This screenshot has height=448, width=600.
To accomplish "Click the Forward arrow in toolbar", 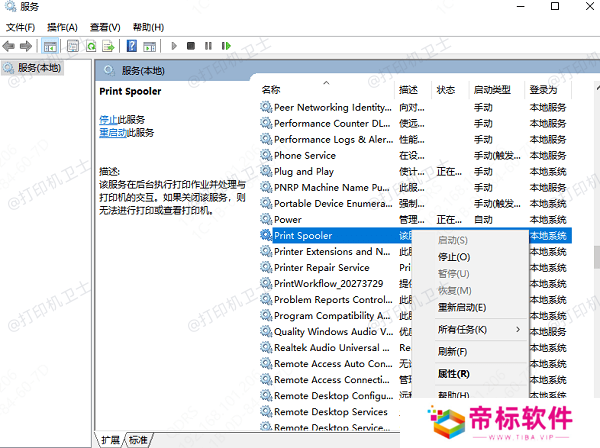I will [x=27, y=46].
